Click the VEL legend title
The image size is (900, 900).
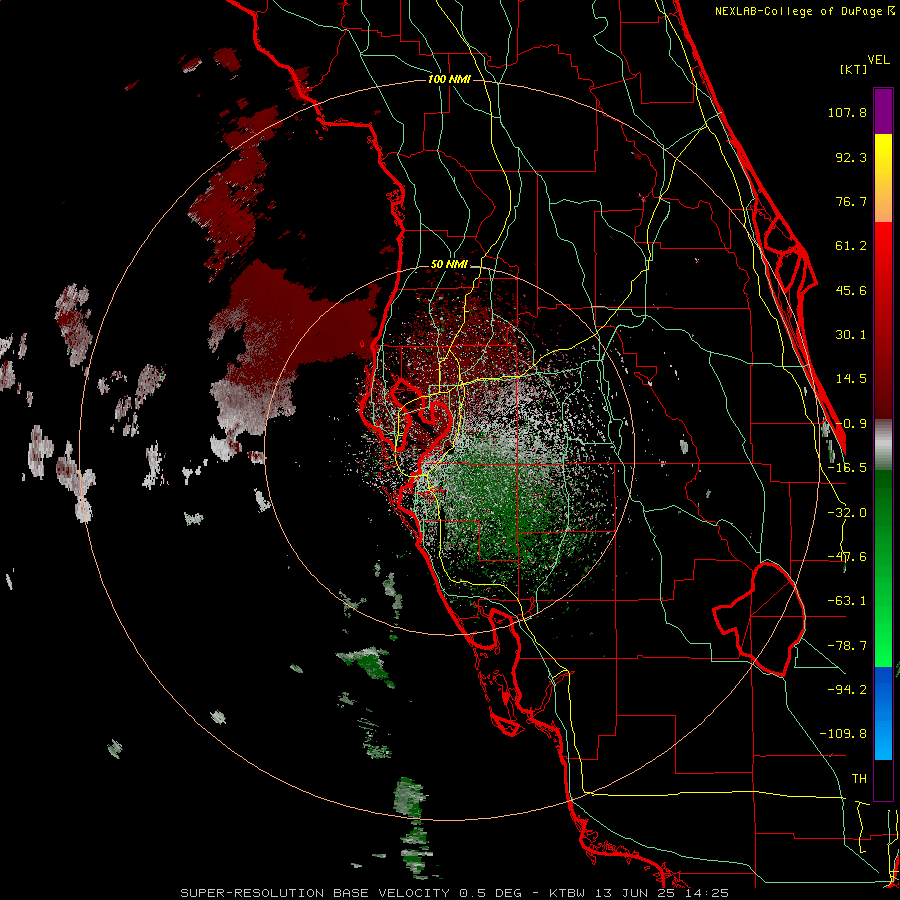click(x=879, y=60)
